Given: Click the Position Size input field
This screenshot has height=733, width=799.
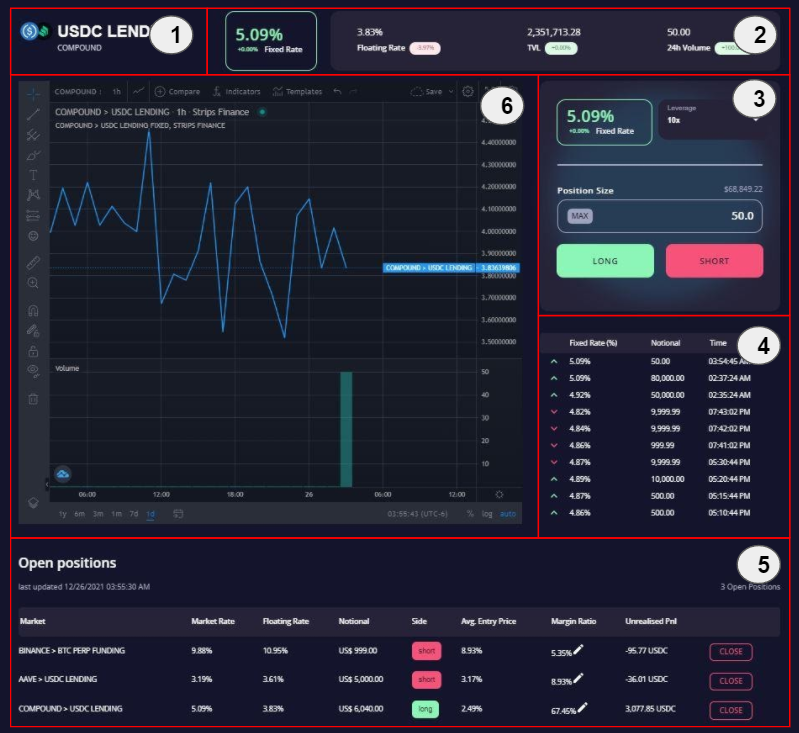Looking at the screenshot, I should click(x=660, y=216).
